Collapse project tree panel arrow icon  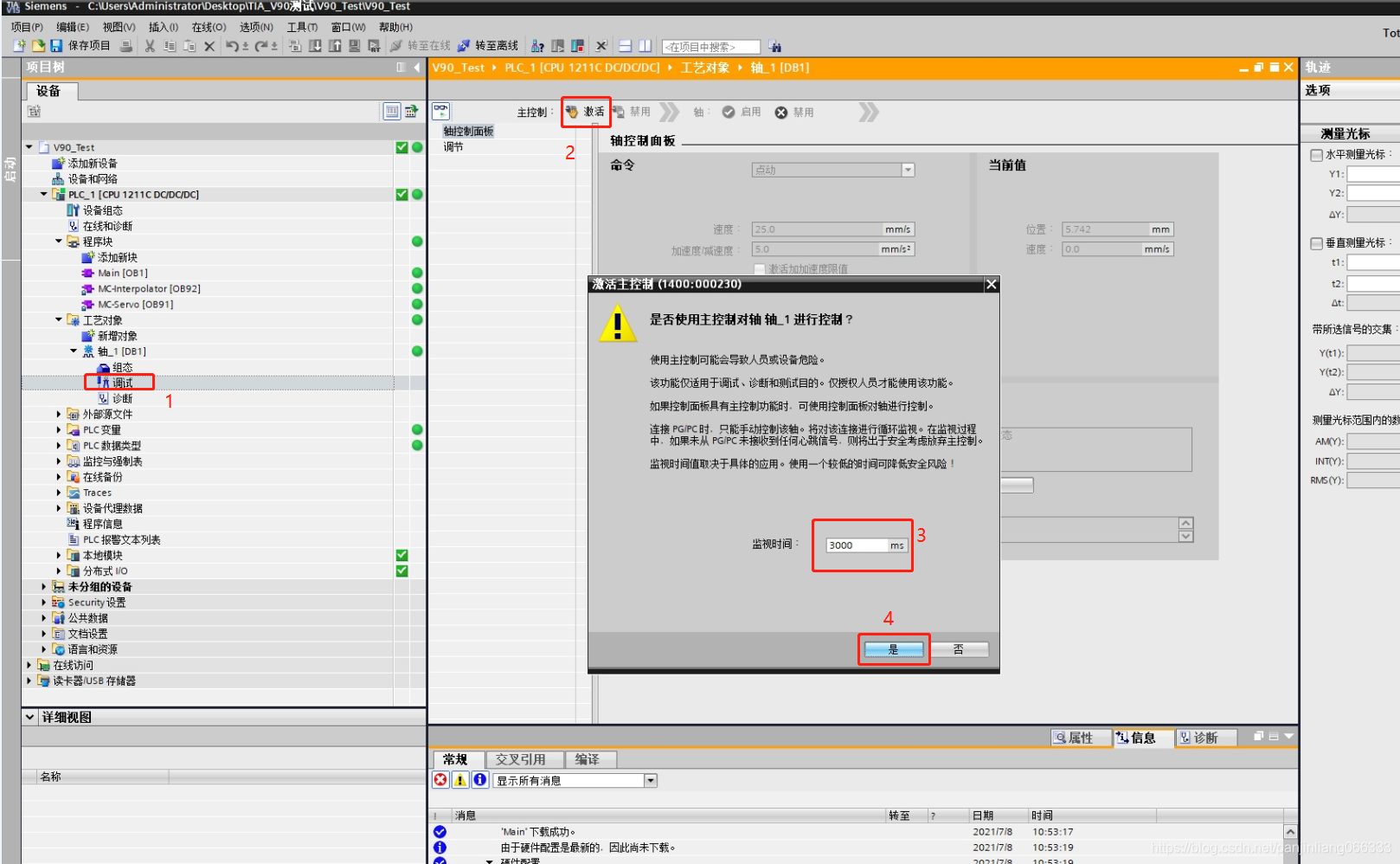pos(416,68)
